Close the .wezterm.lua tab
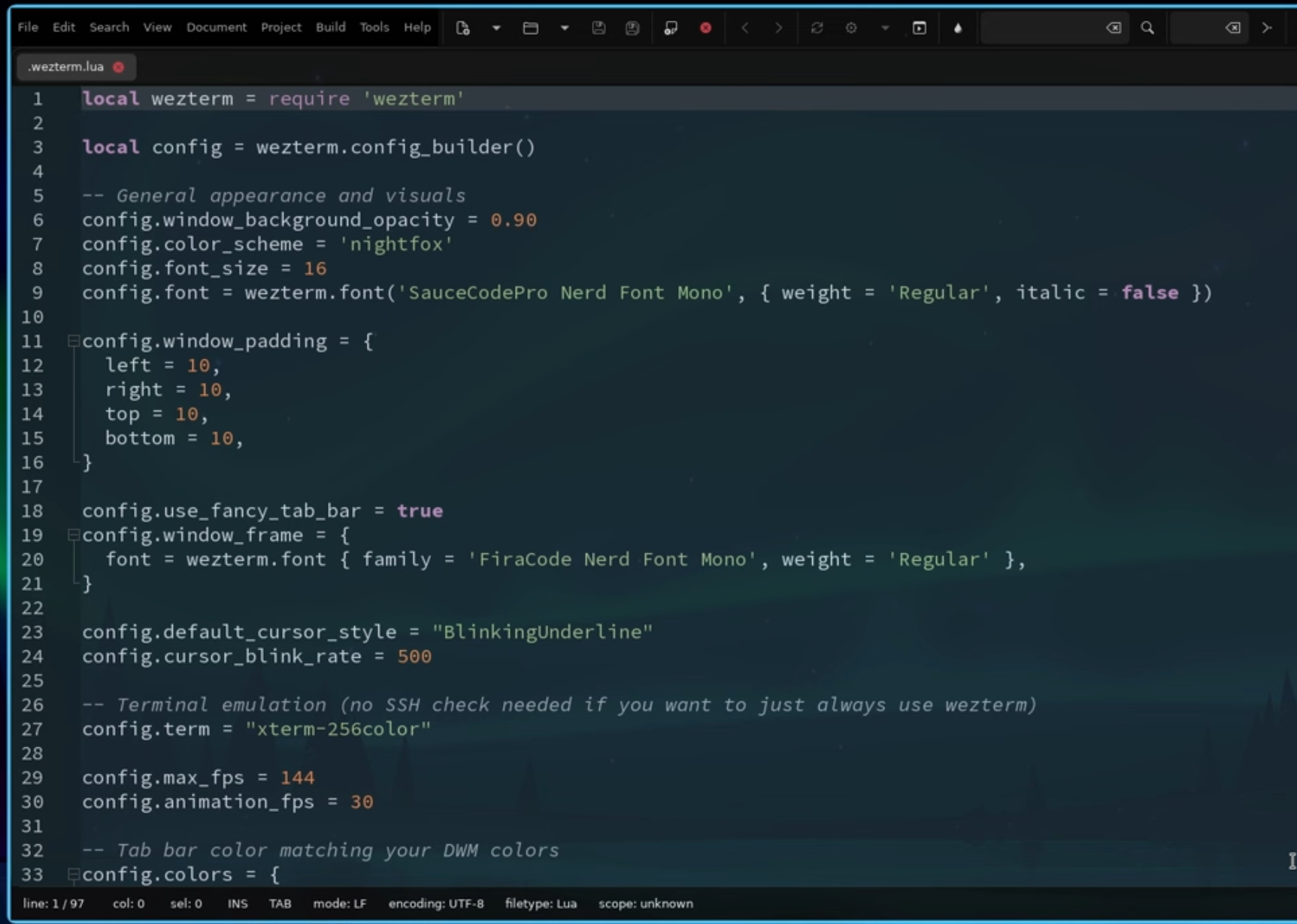 [119, 67]
